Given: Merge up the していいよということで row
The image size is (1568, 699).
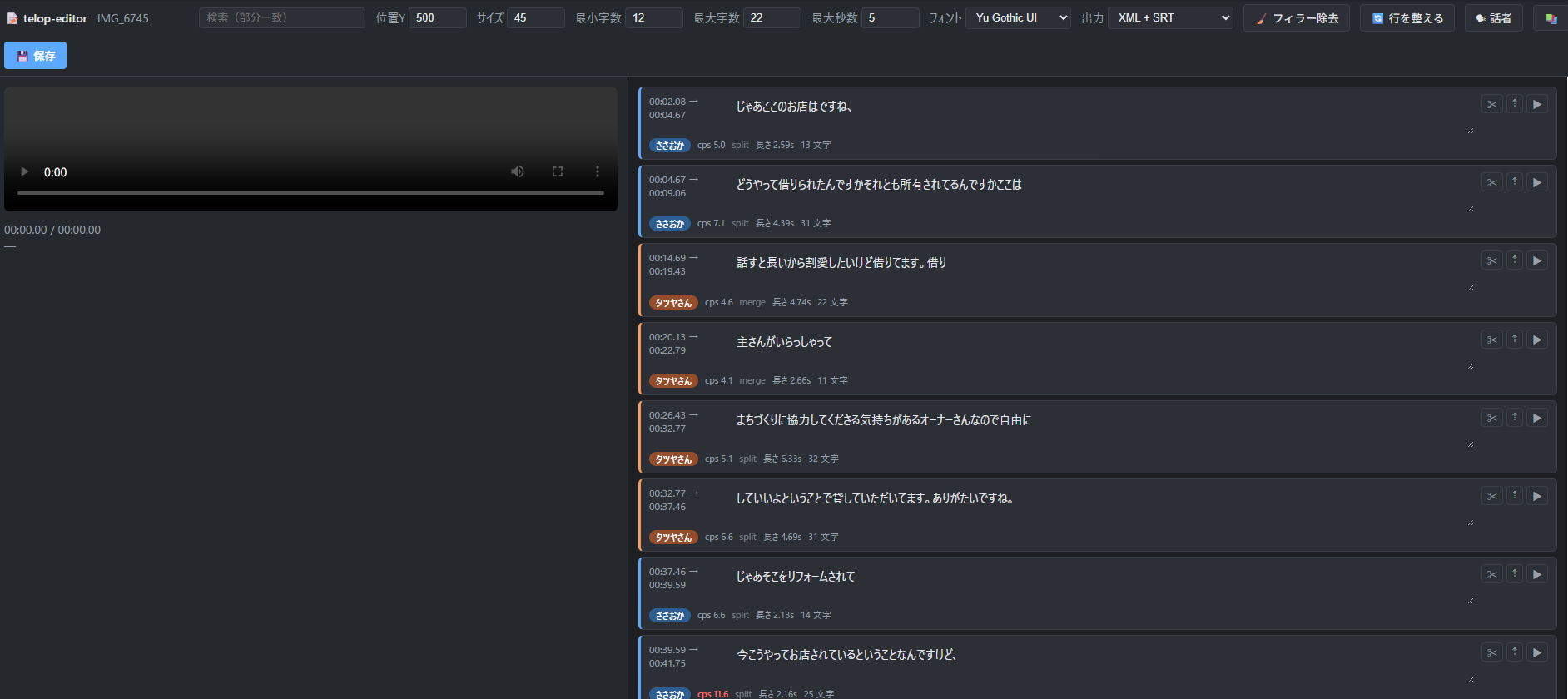Looking at the screenshot, I should (1515, 496).
